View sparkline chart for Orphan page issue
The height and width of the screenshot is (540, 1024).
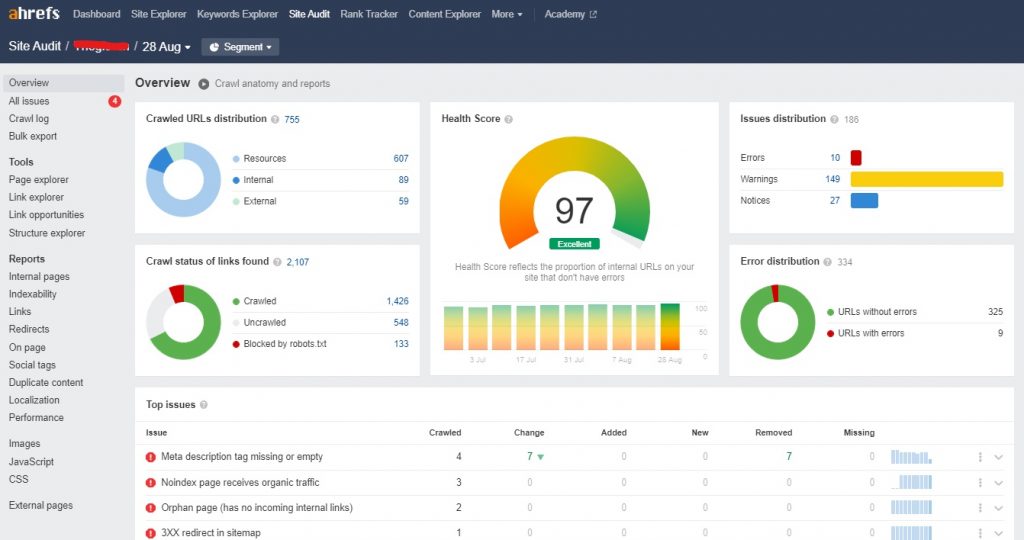(x=911, y=507)
